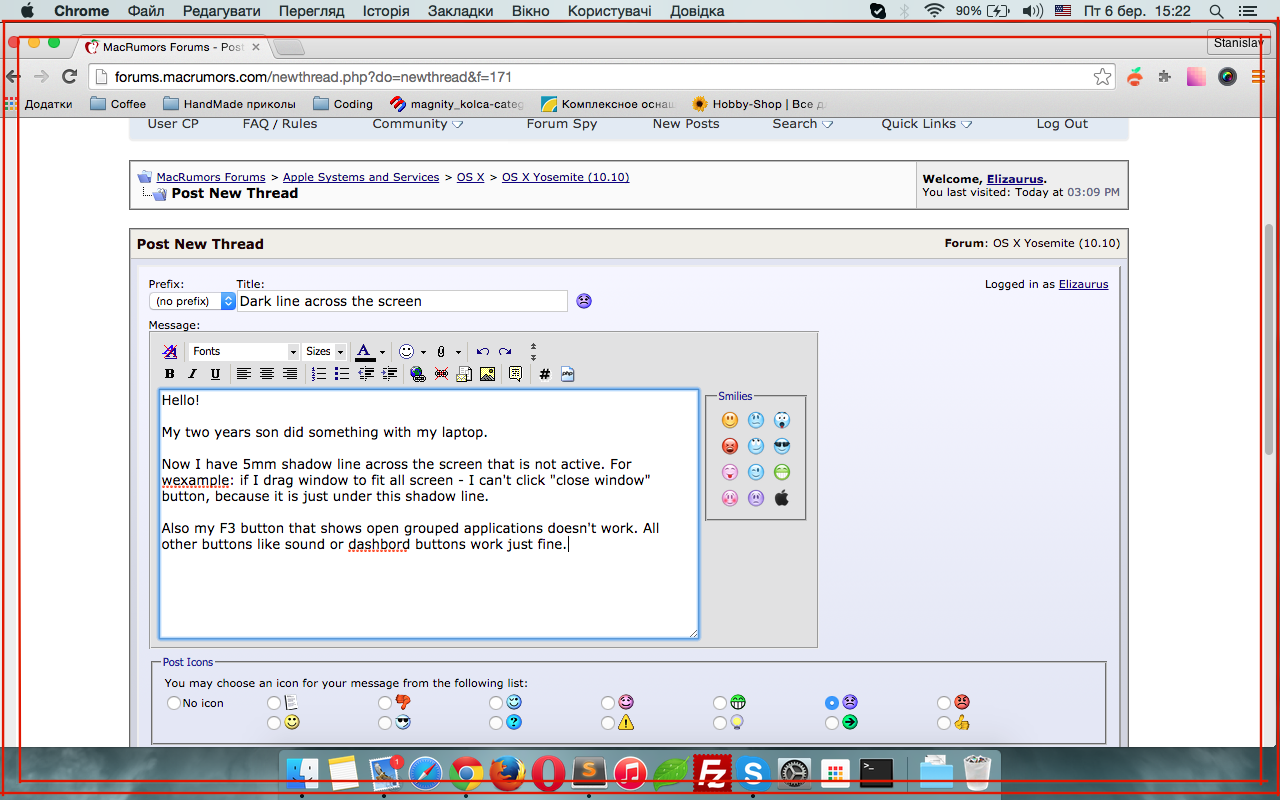Go to the OS X Yosemite (10.10) breadcrumb link
The width and height of the screenshot is (1280, 800).
pos(565,177)
